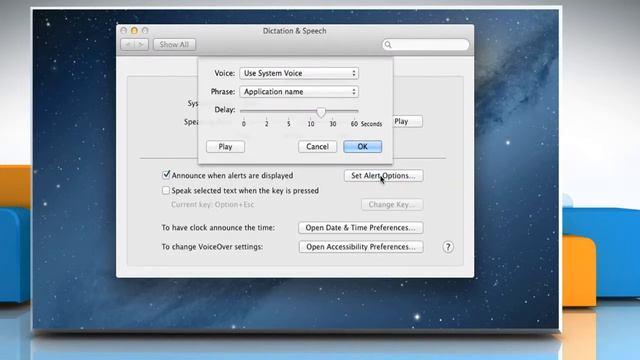640x360 pixels.
Task: Go forward with the right arrow button
Action: (141, 44)
